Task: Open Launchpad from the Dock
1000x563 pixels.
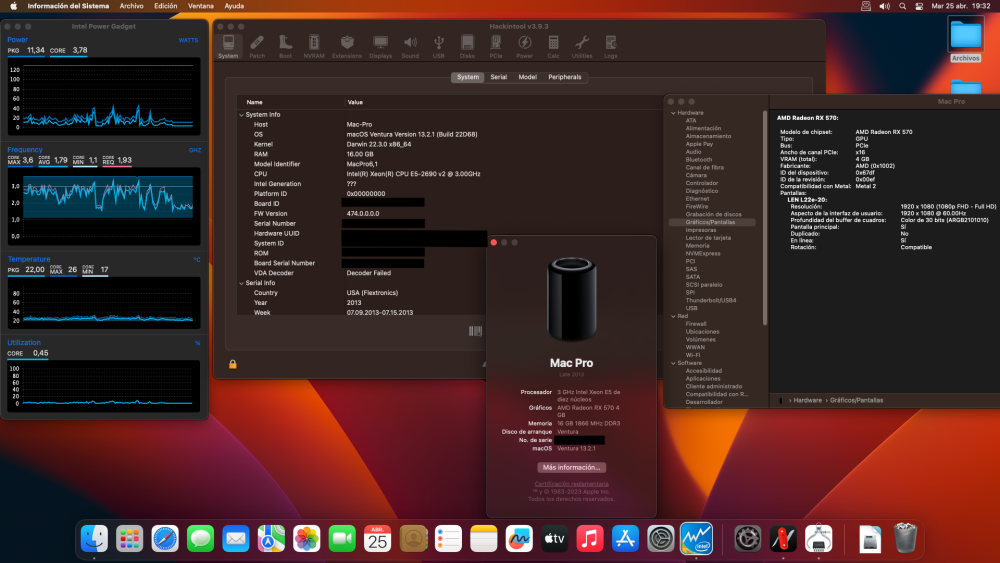Action: coord(129,539)
